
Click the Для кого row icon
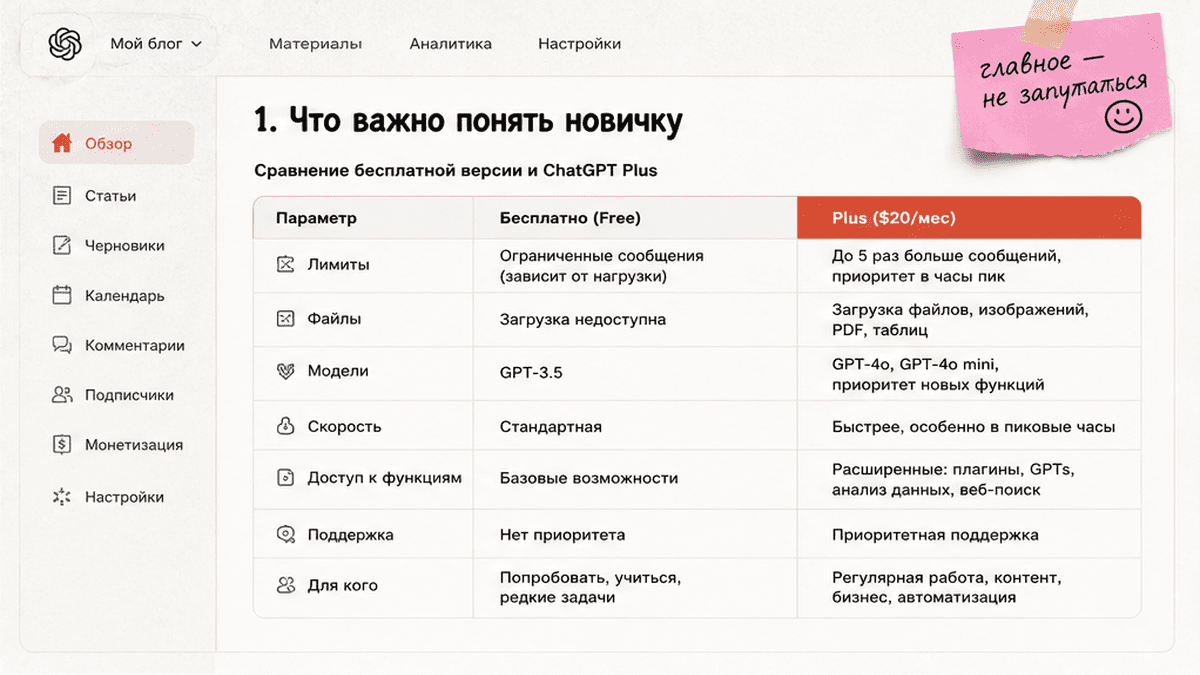point(286,585)
